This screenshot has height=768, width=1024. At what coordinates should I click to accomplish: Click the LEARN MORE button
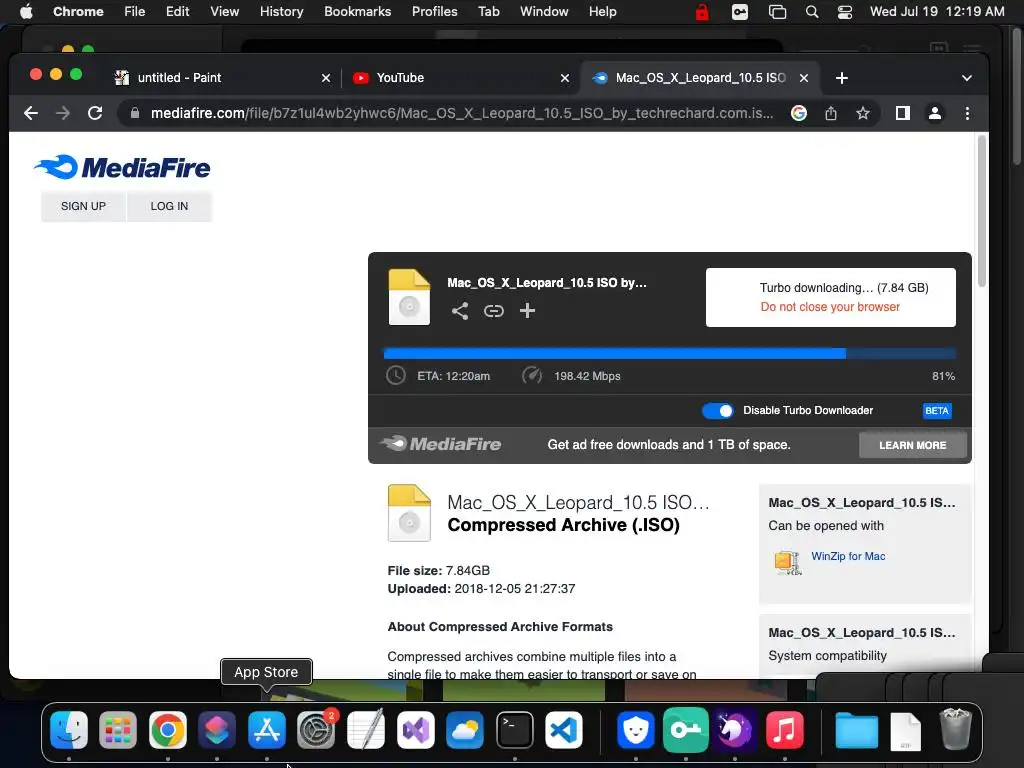(x=912, y=445)
